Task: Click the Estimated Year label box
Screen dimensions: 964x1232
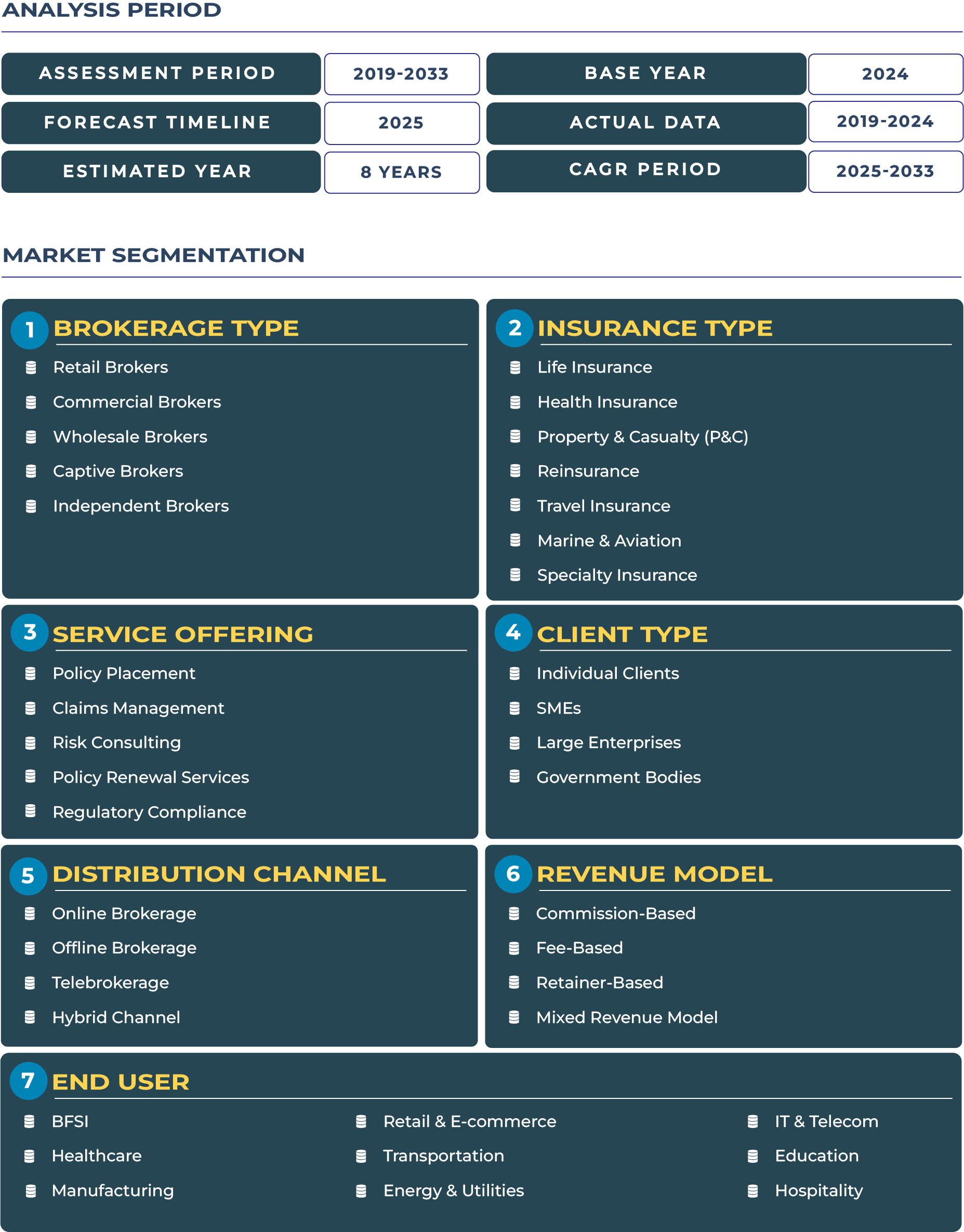Action: [x=162, y=172]
